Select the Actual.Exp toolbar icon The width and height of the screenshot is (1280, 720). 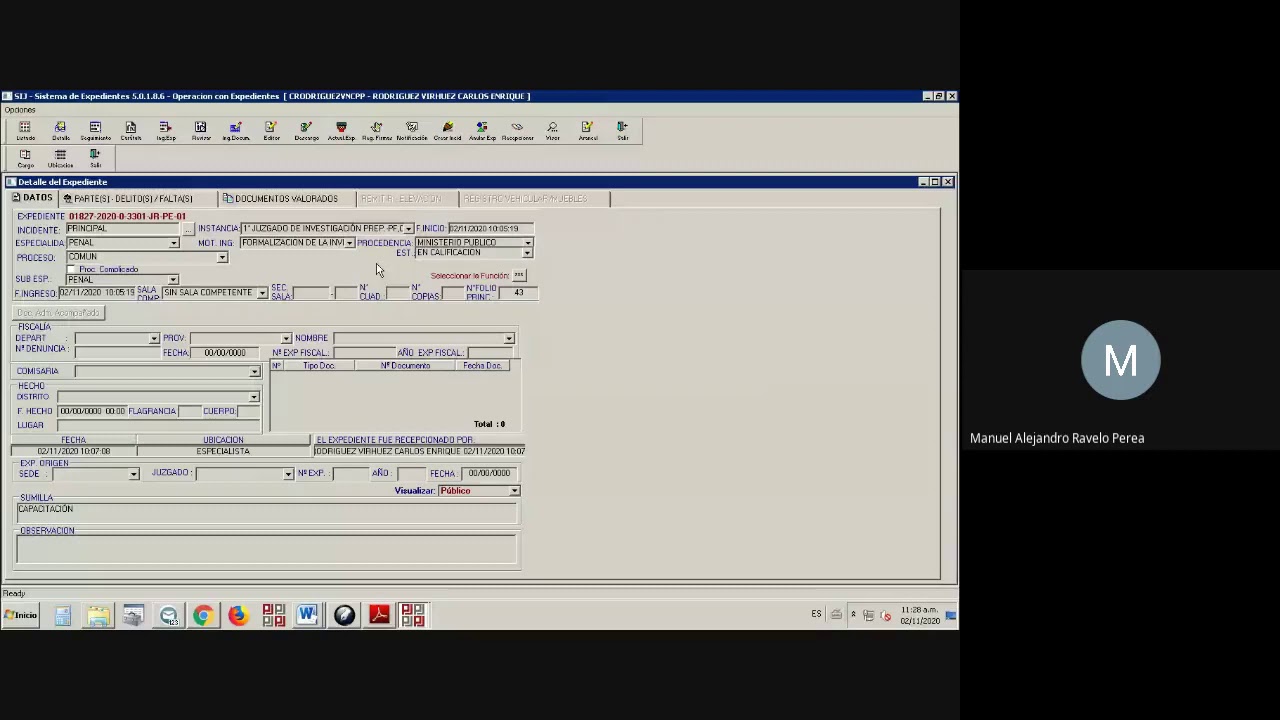[341, 131]
